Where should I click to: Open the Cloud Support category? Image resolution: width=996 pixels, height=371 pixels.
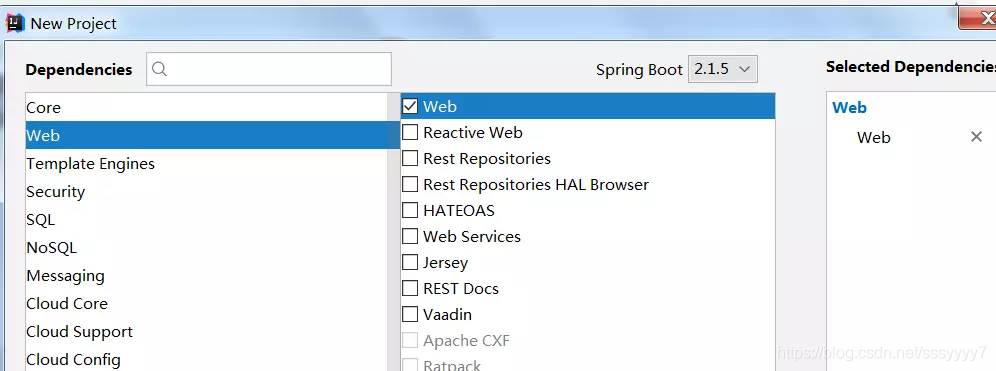click(x=206, y=331)
